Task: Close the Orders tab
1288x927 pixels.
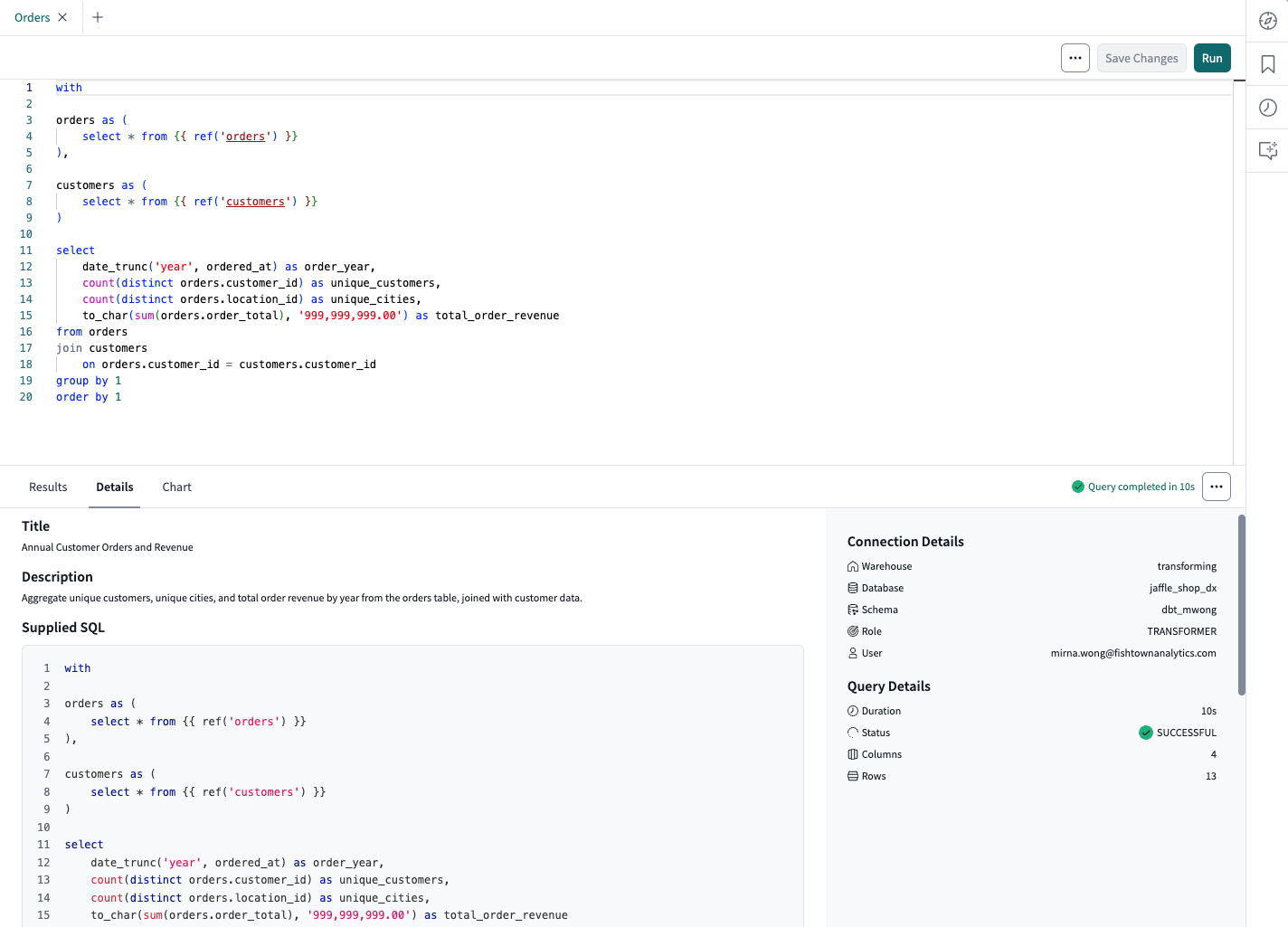Action: [x=62, y=16]
